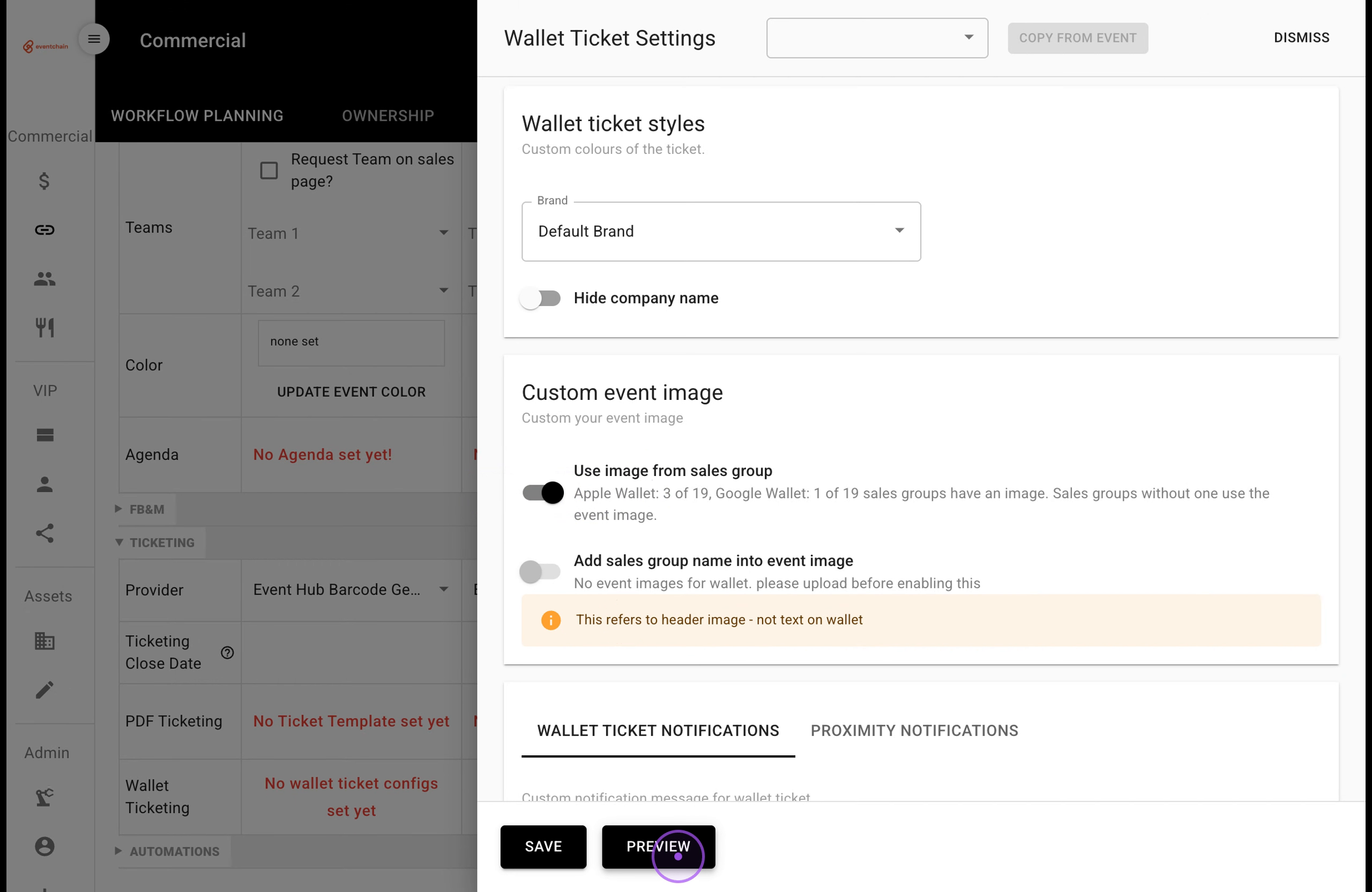The width and height of the screenshot is (1372, 892).
Task: Open the fork and knife sidebar icon
Action: [x=44, y=328]
